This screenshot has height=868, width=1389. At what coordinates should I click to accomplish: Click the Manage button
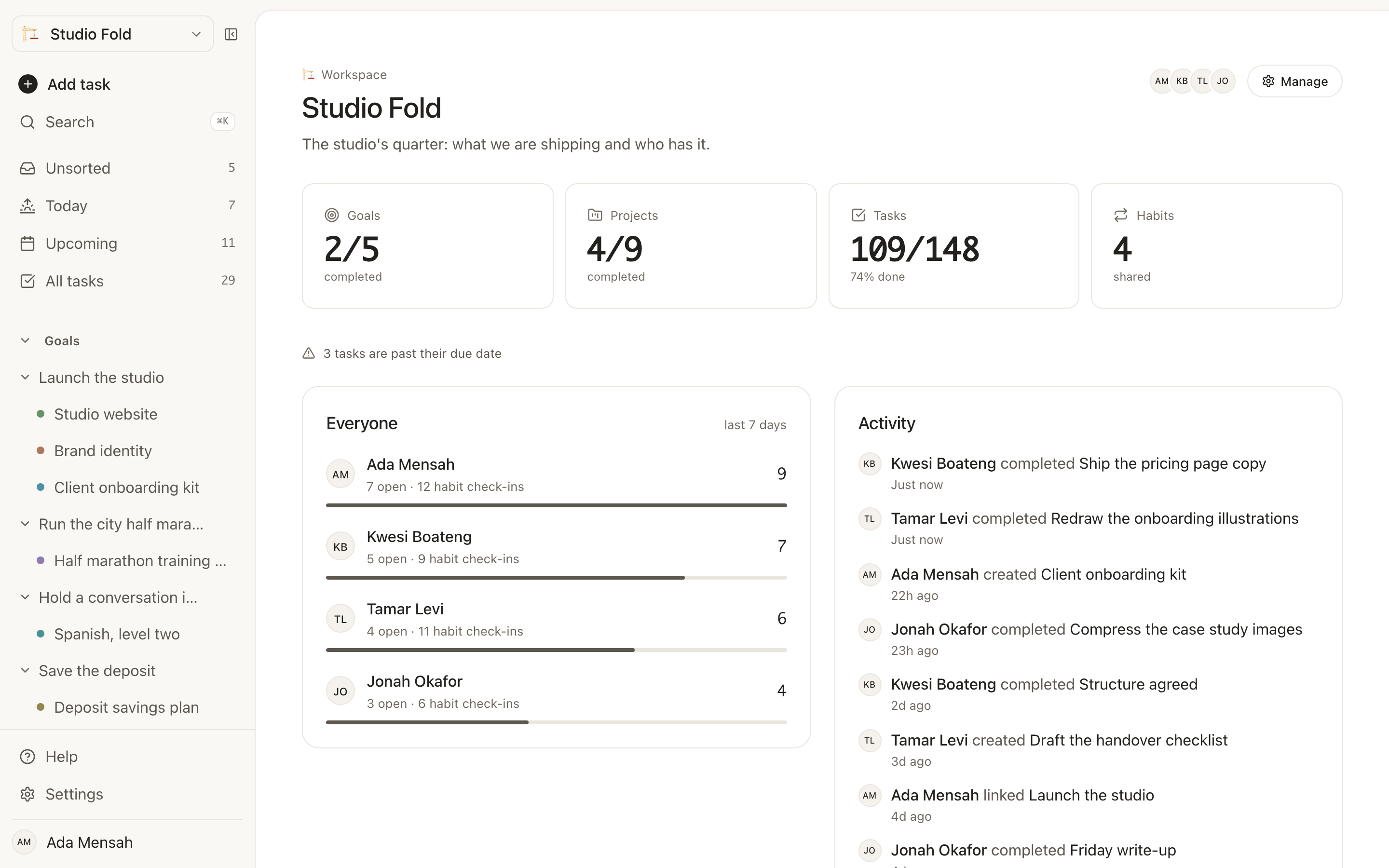point(1294,81)
